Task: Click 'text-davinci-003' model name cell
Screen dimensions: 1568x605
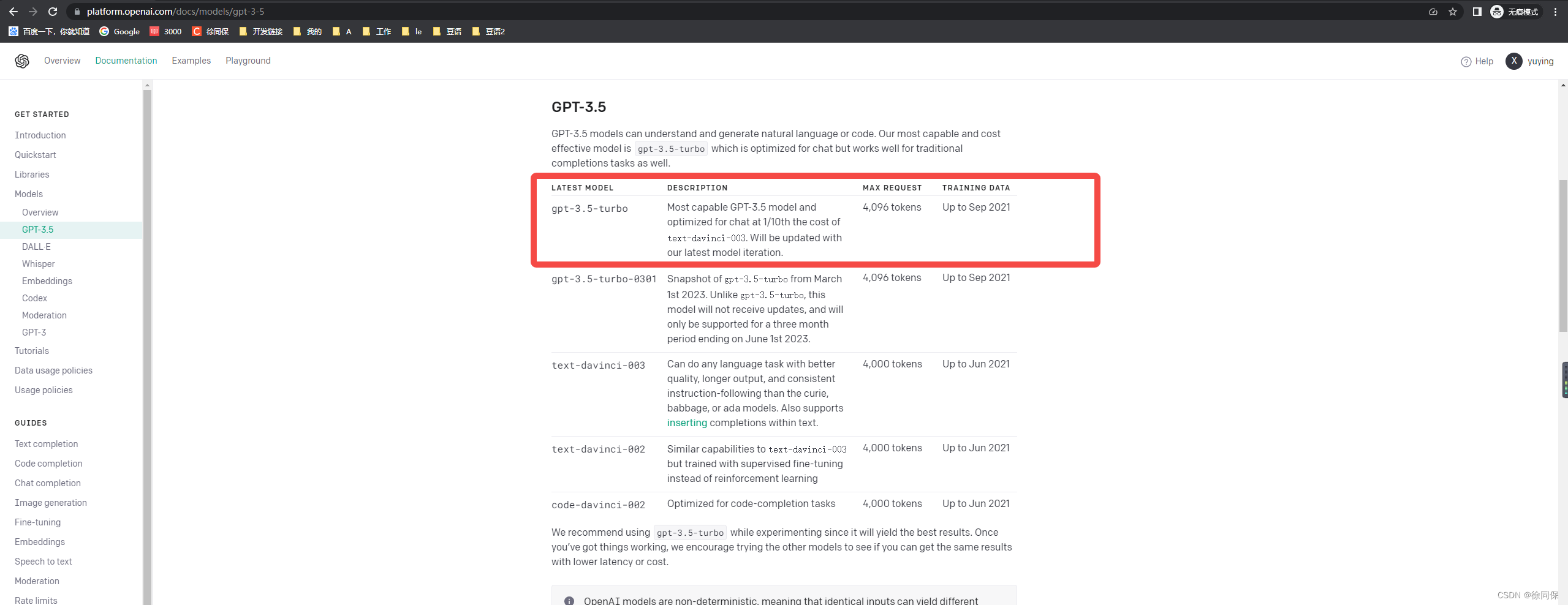Action: pyautogui.click(x=598, y=366)
